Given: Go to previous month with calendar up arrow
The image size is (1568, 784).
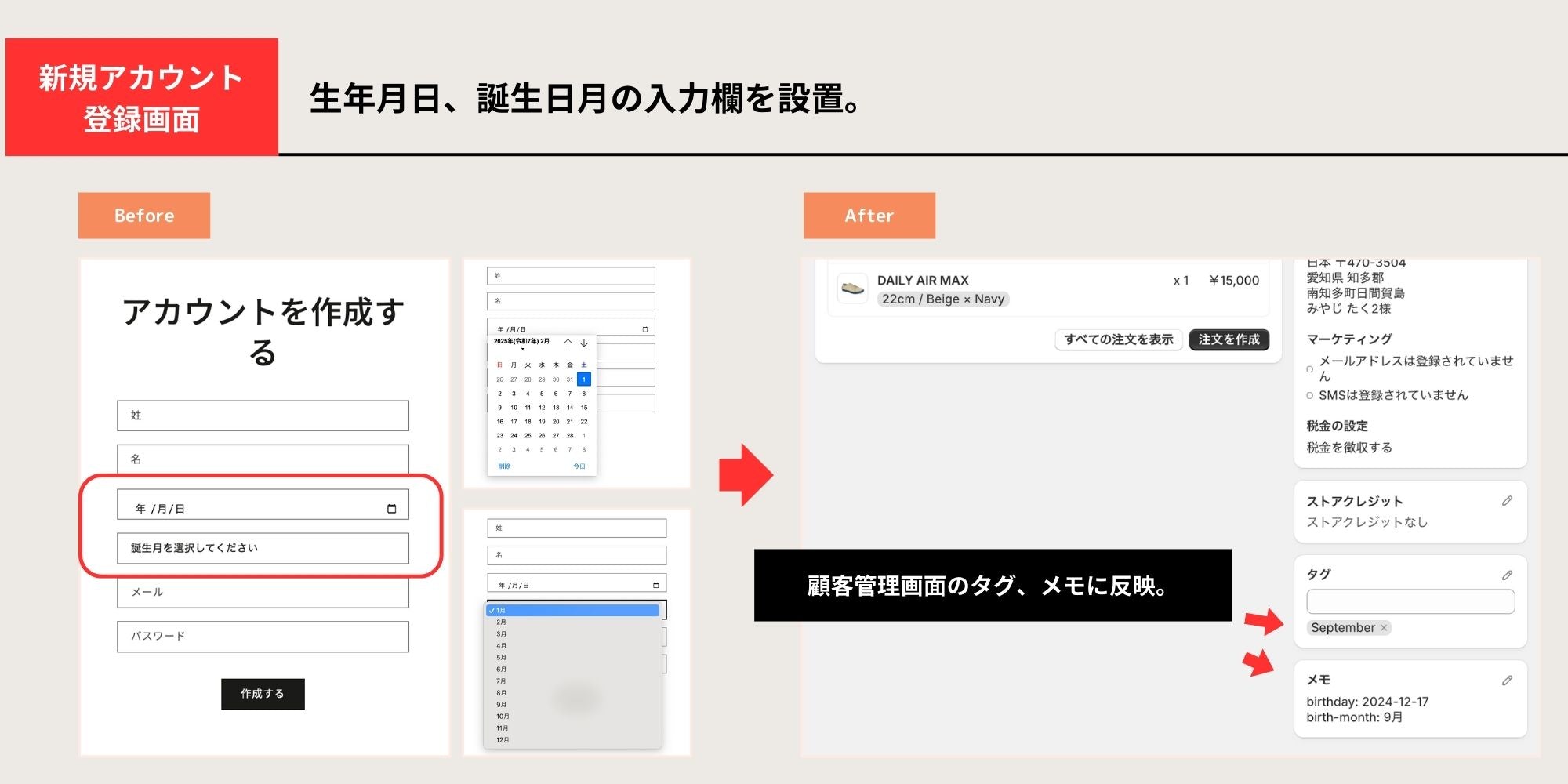Looking at the screenshot, I should coord(568,343).
